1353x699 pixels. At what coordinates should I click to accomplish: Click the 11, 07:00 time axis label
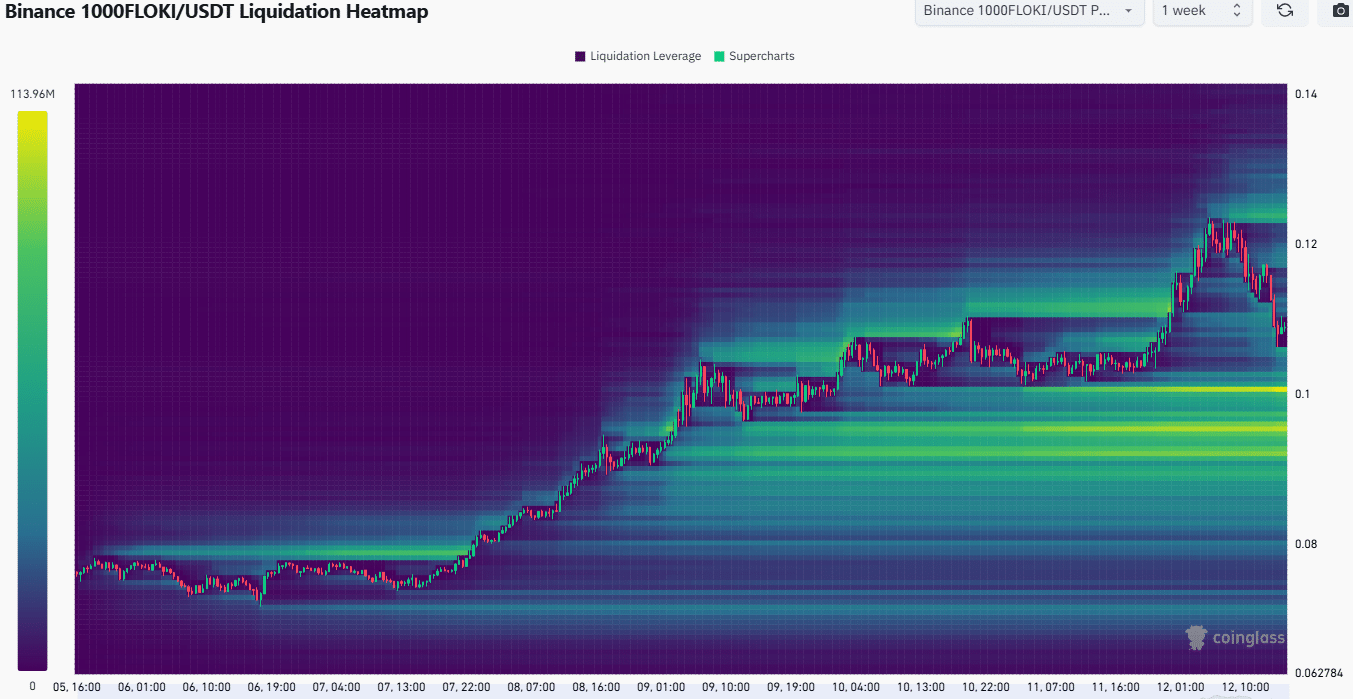click(1051, 688)
